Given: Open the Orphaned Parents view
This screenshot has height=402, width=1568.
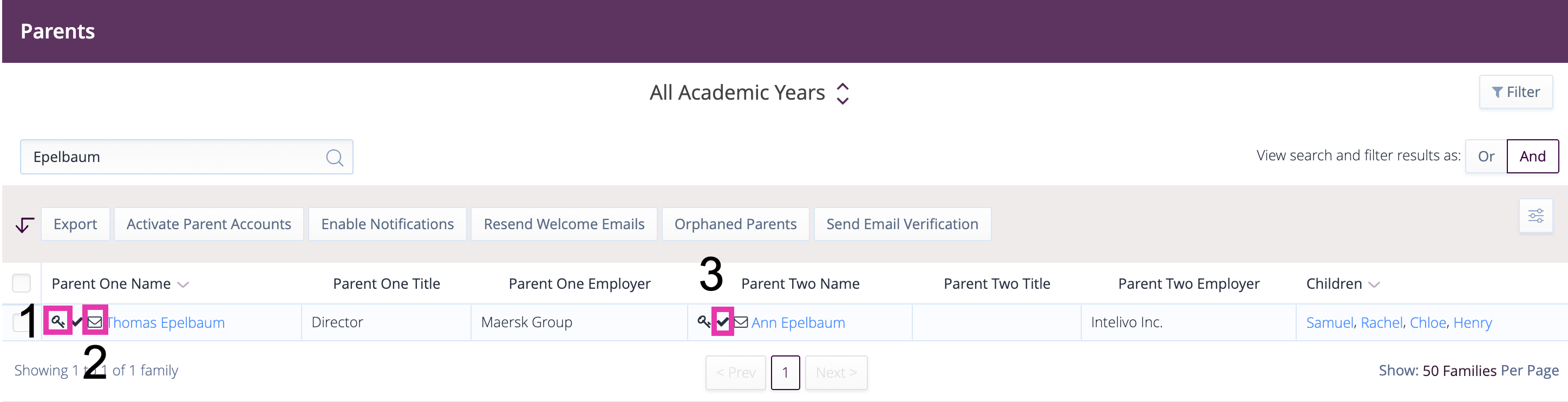Looking at the screenshot, I should [735, 224].
